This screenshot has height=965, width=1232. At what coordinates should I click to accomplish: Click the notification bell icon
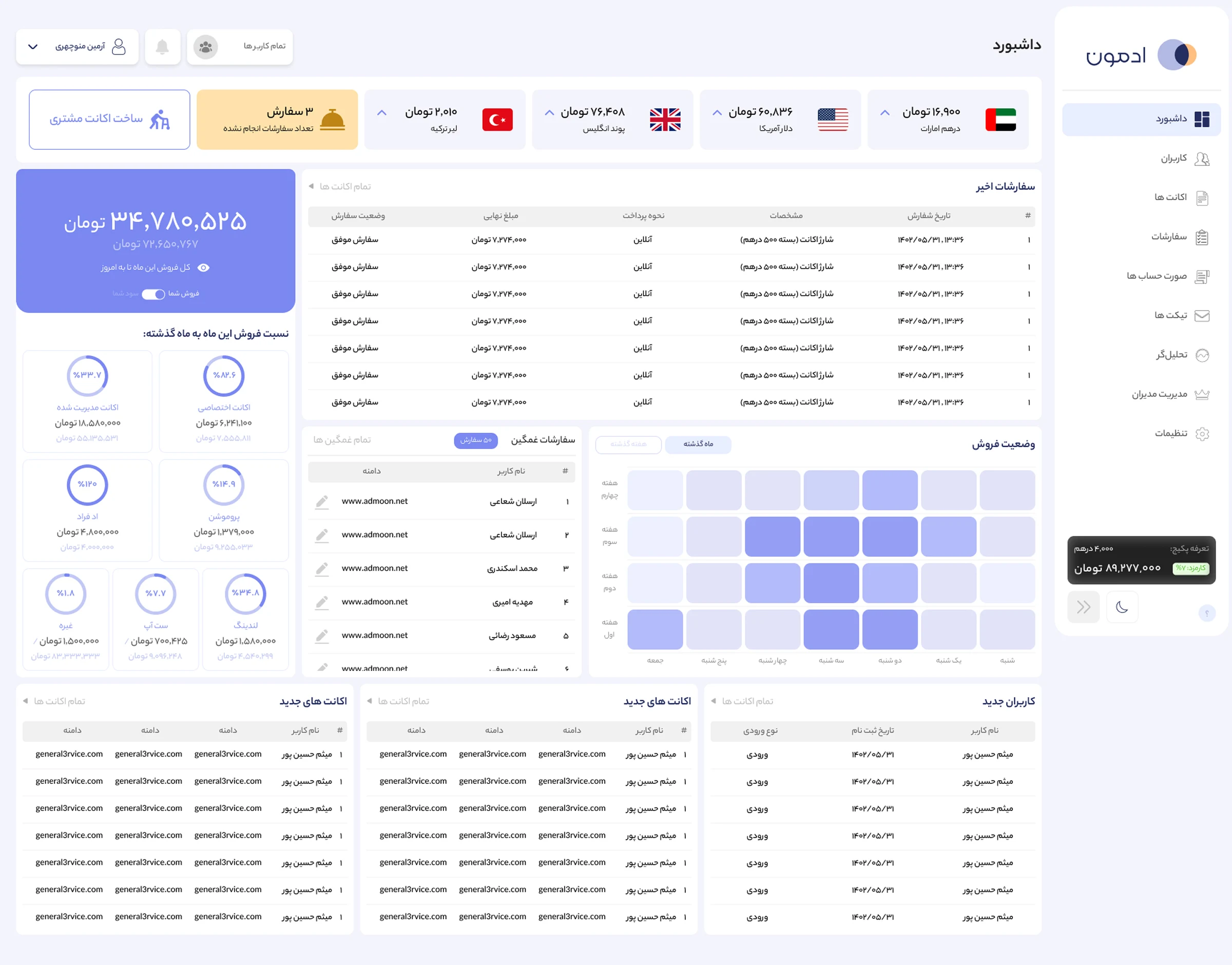[162, 46]
